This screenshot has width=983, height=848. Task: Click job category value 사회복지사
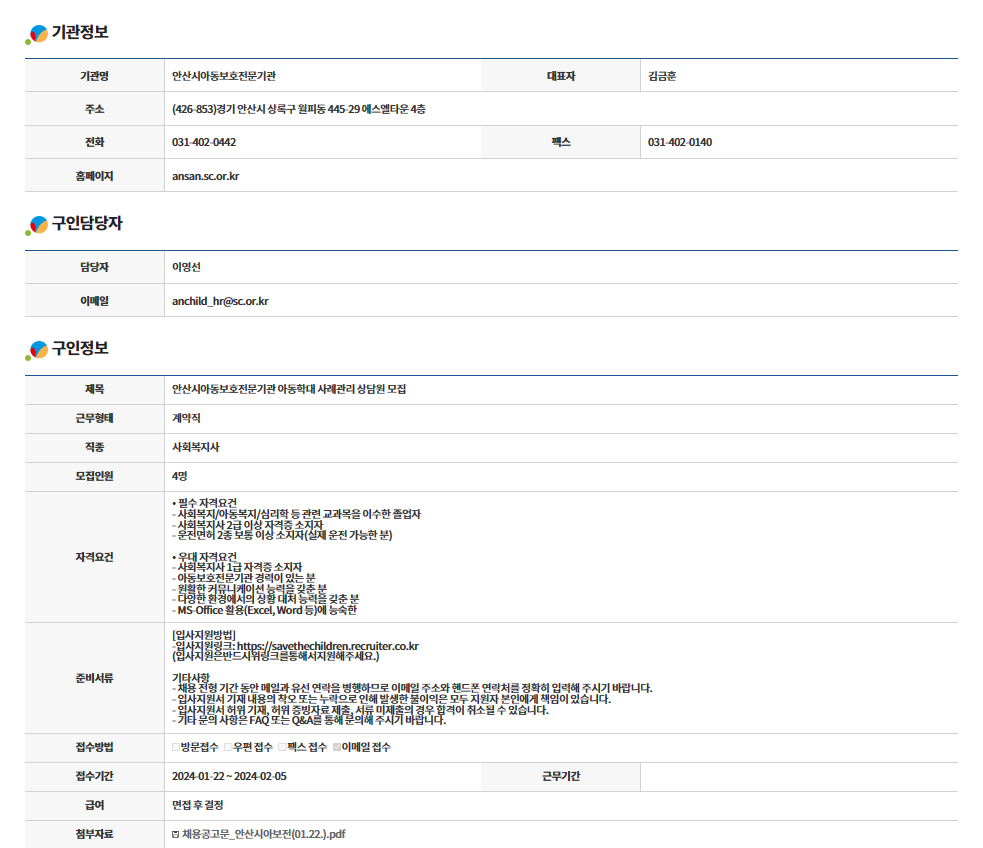(x=196, y=447)
